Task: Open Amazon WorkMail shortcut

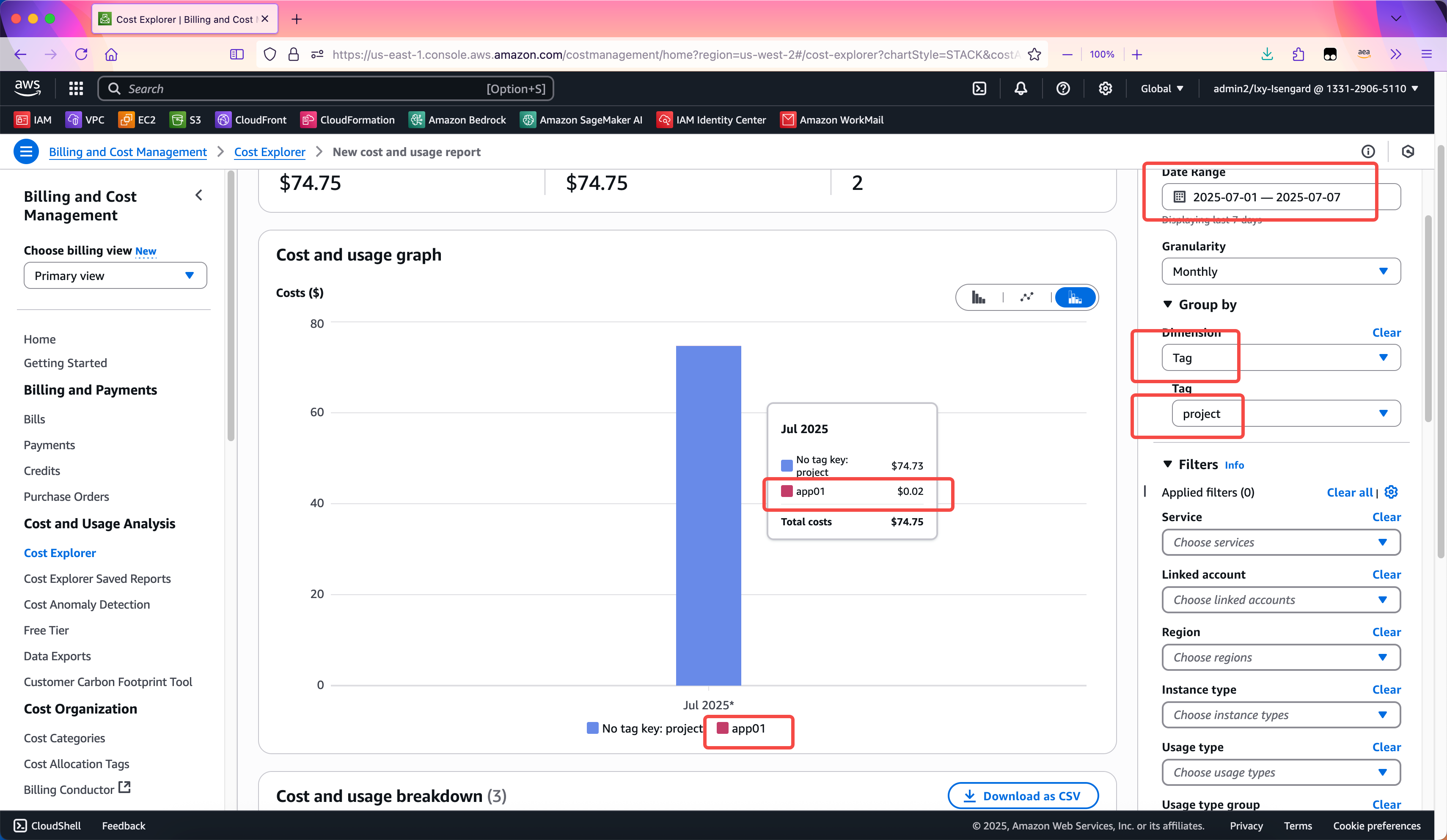Action: pyautogui.click(x=832, y=119)
